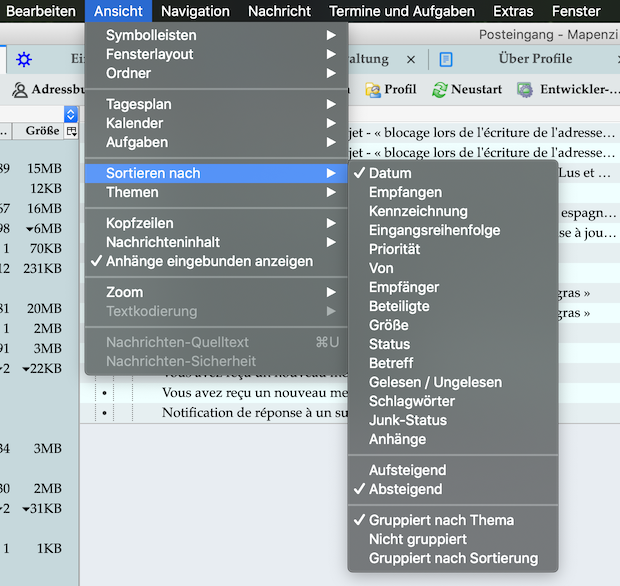
Task: Select Gruppiert nach Sortierung option
Action: click(x=453, y=558)
